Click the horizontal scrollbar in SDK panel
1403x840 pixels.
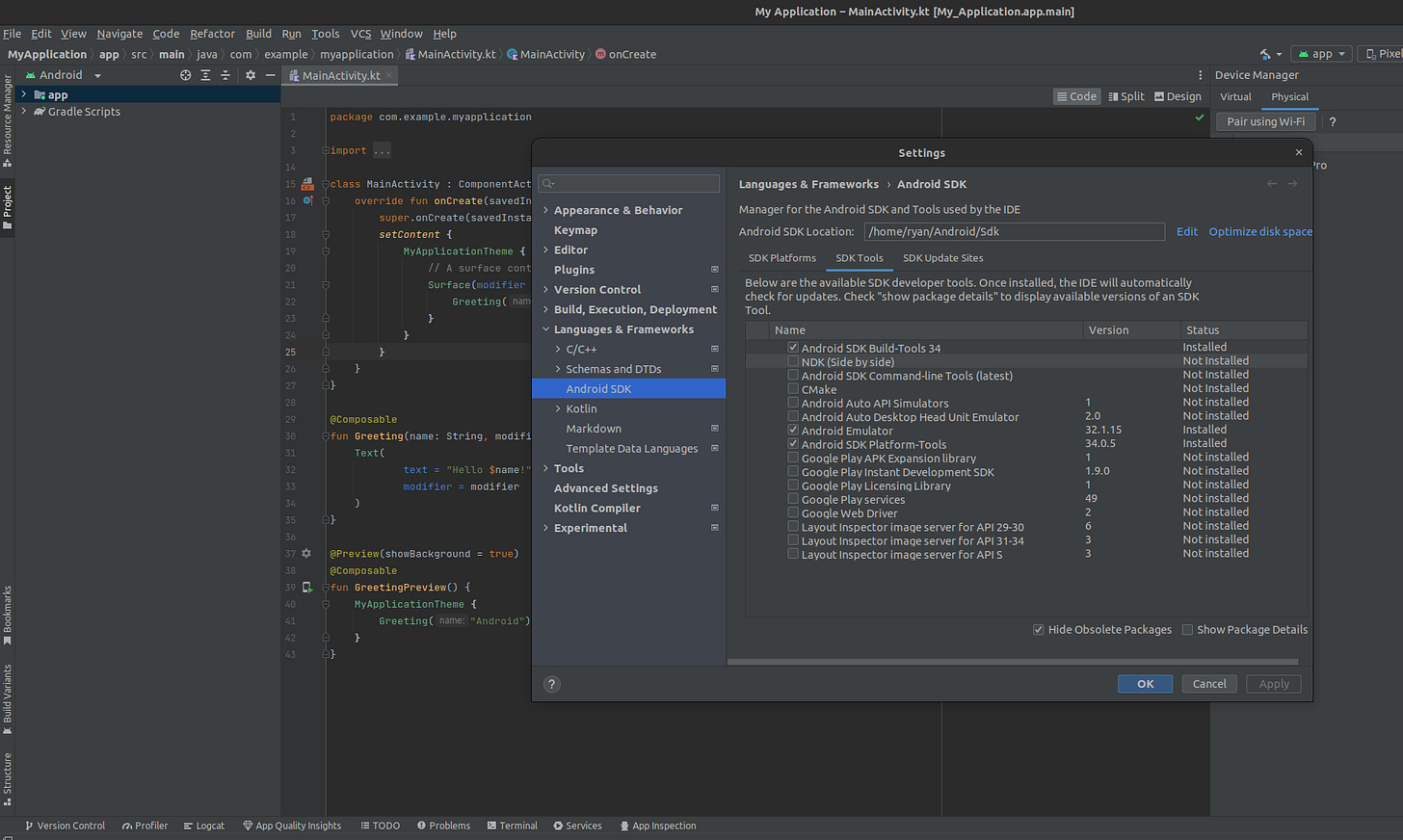coord(1012,662)
